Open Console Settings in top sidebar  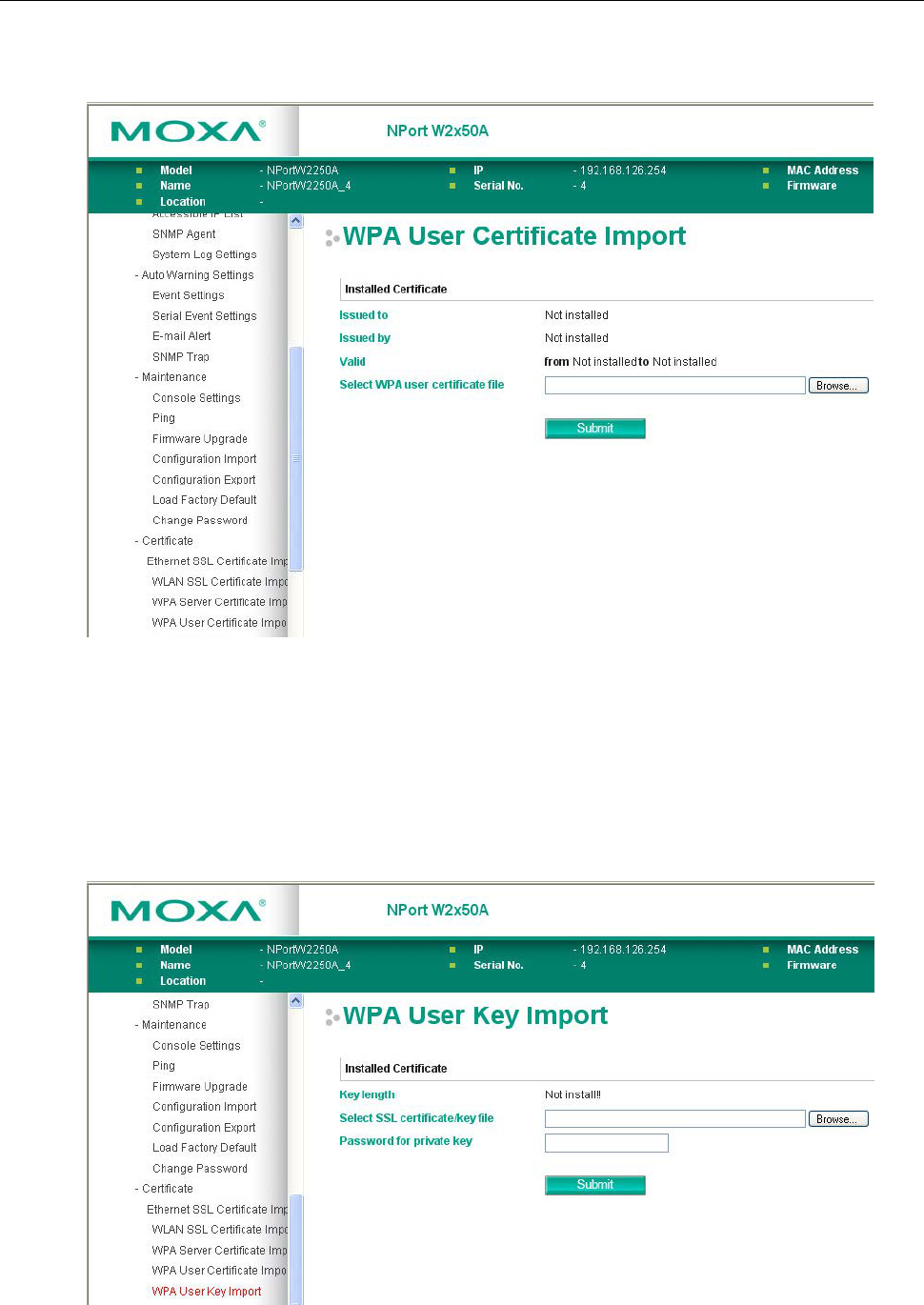196,398
